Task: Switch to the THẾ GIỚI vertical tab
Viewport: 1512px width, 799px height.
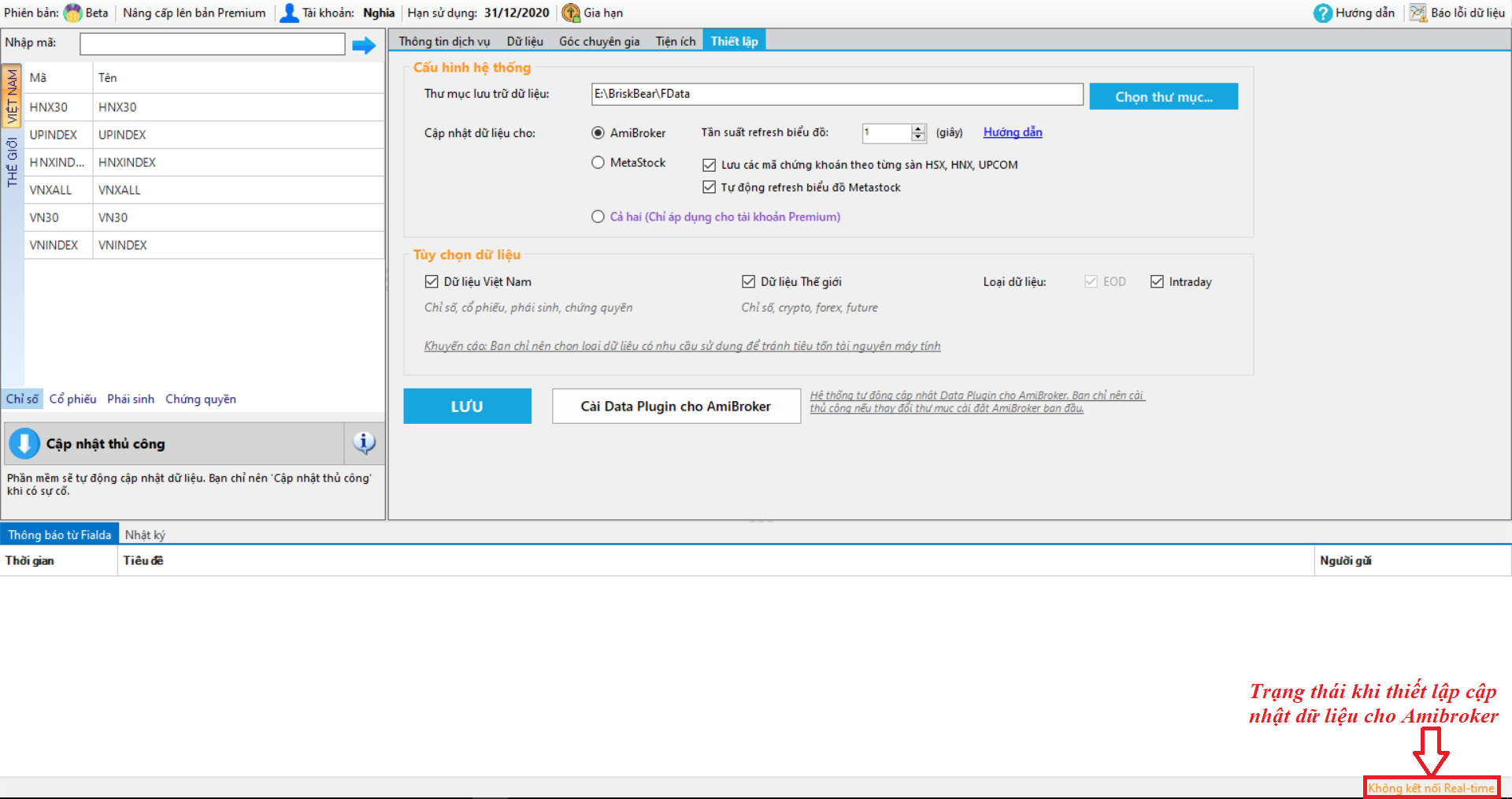Action: tap(12, 162)
